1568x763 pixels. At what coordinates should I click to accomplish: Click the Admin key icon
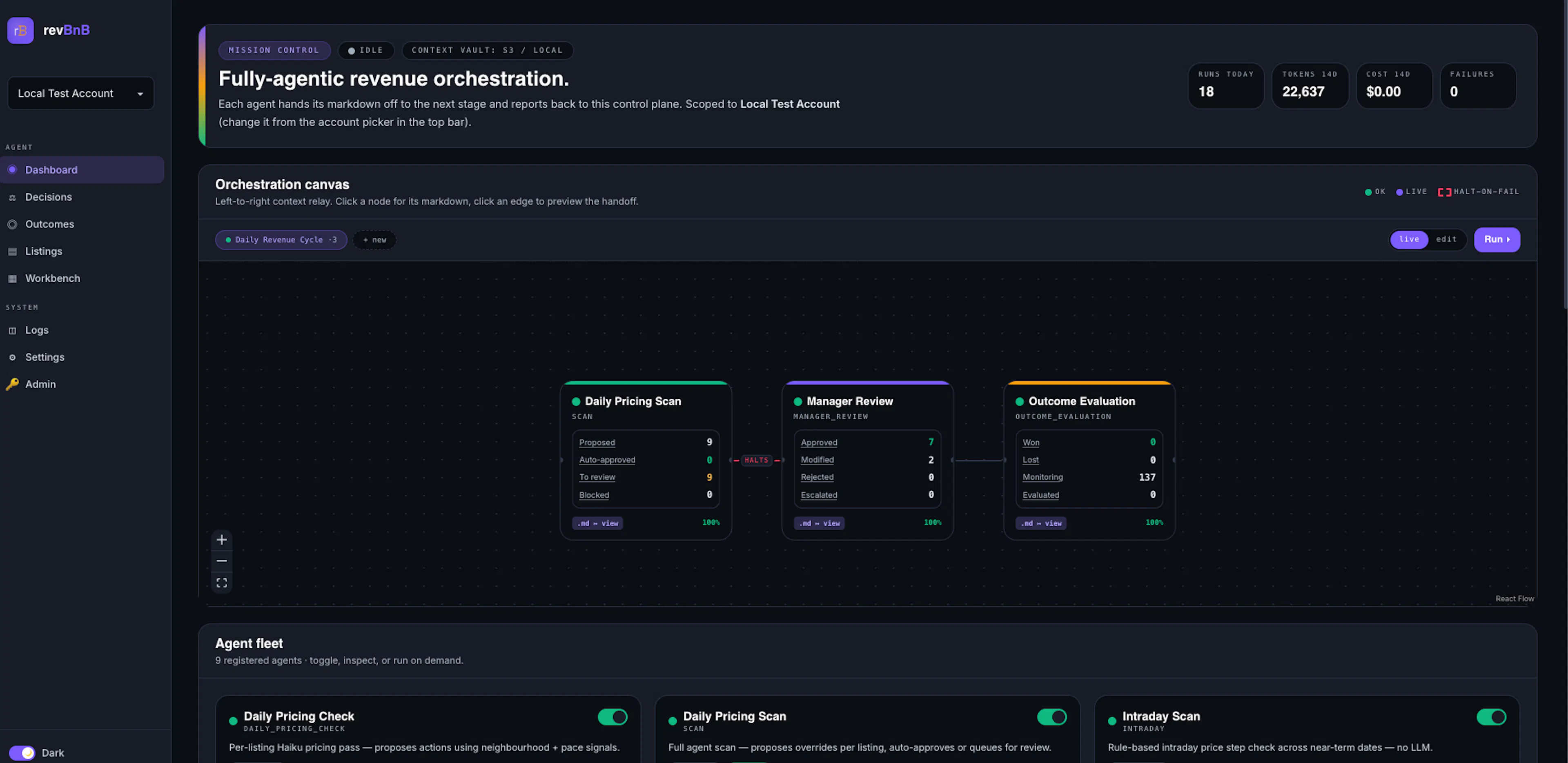pos(12,384)
